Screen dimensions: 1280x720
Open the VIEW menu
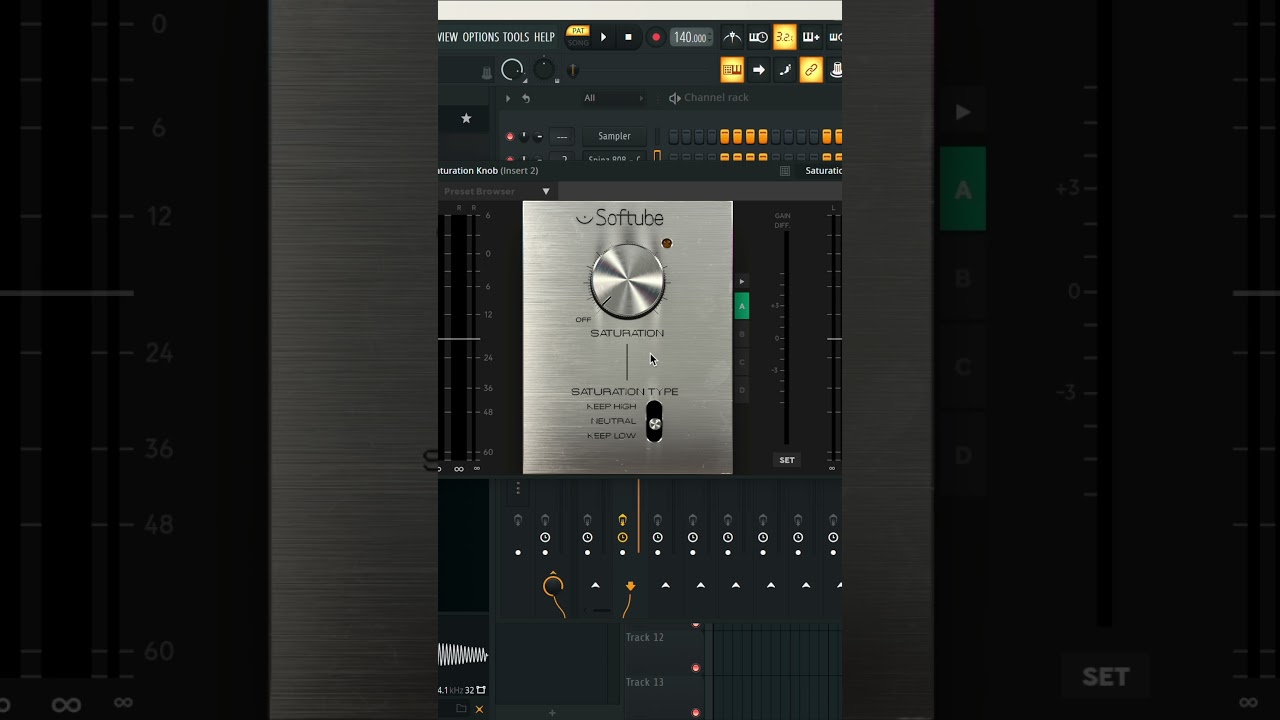(x=448, y=37)
